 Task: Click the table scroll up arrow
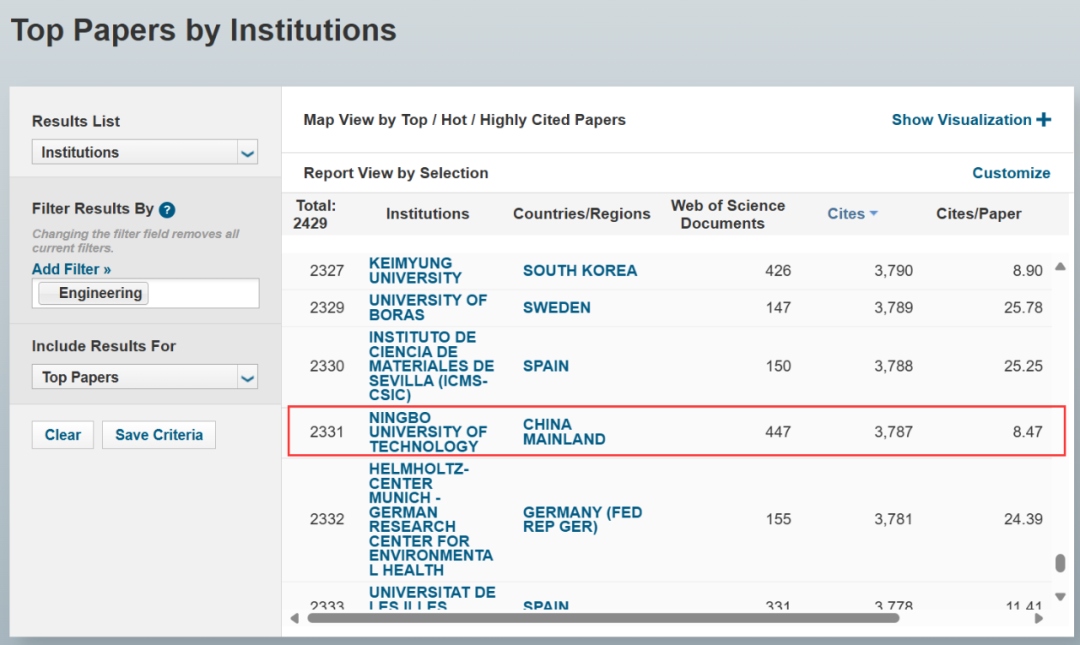click(x=1061, y=267)
